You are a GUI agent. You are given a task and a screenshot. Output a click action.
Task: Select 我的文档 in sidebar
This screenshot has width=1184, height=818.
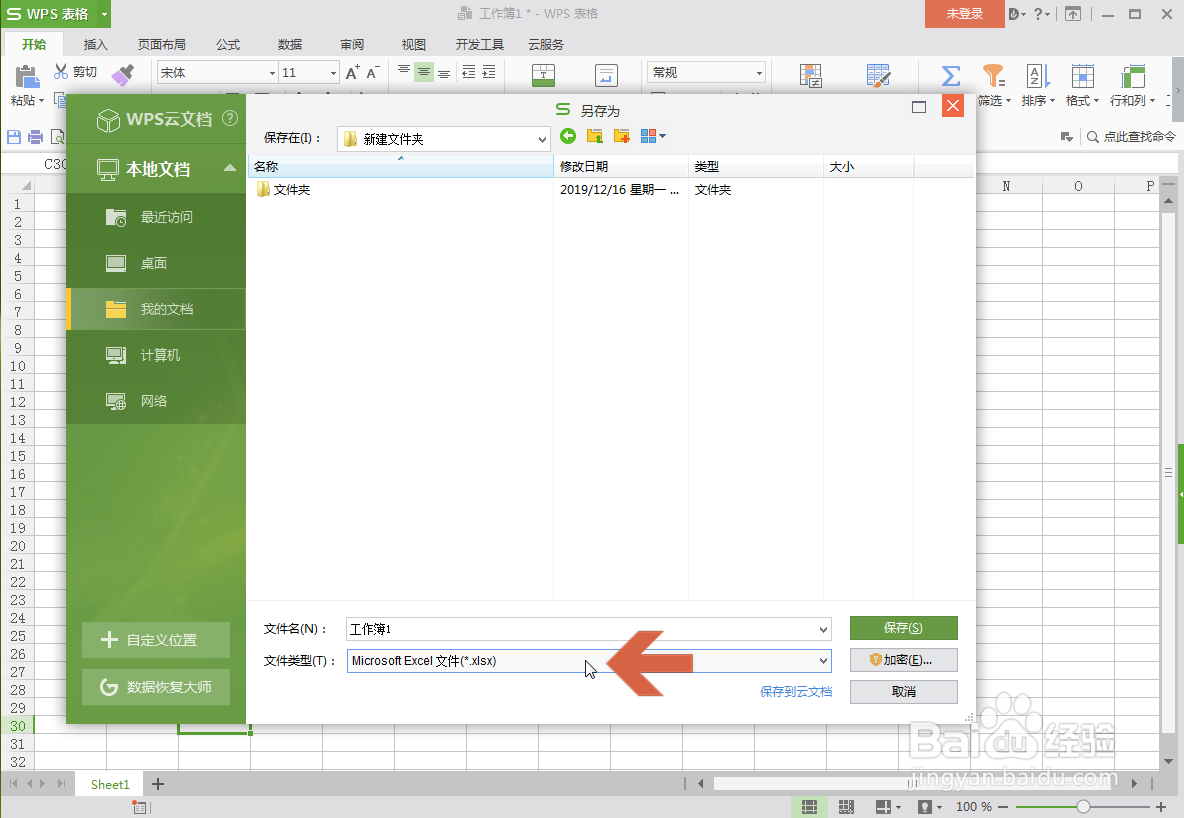coord(156,309)
